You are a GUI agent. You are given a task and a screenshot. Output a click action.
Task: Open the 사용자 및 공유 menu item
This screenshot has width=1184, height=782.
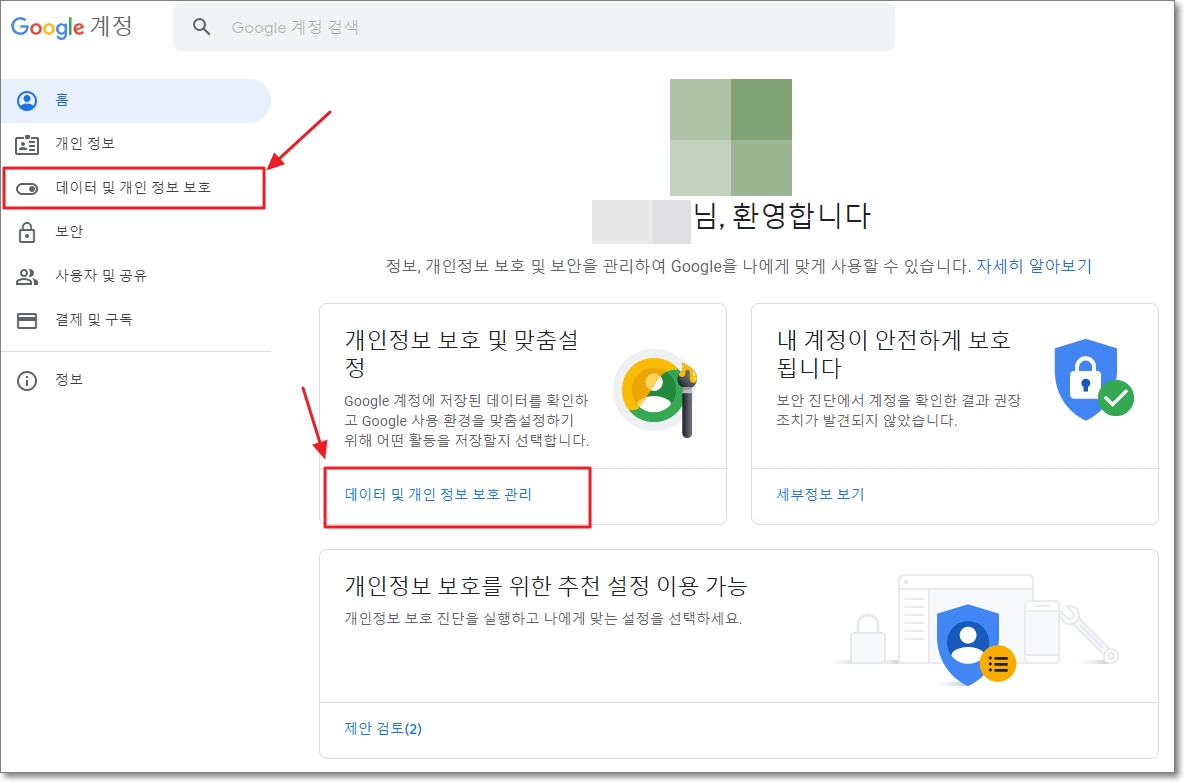[136, 276]
